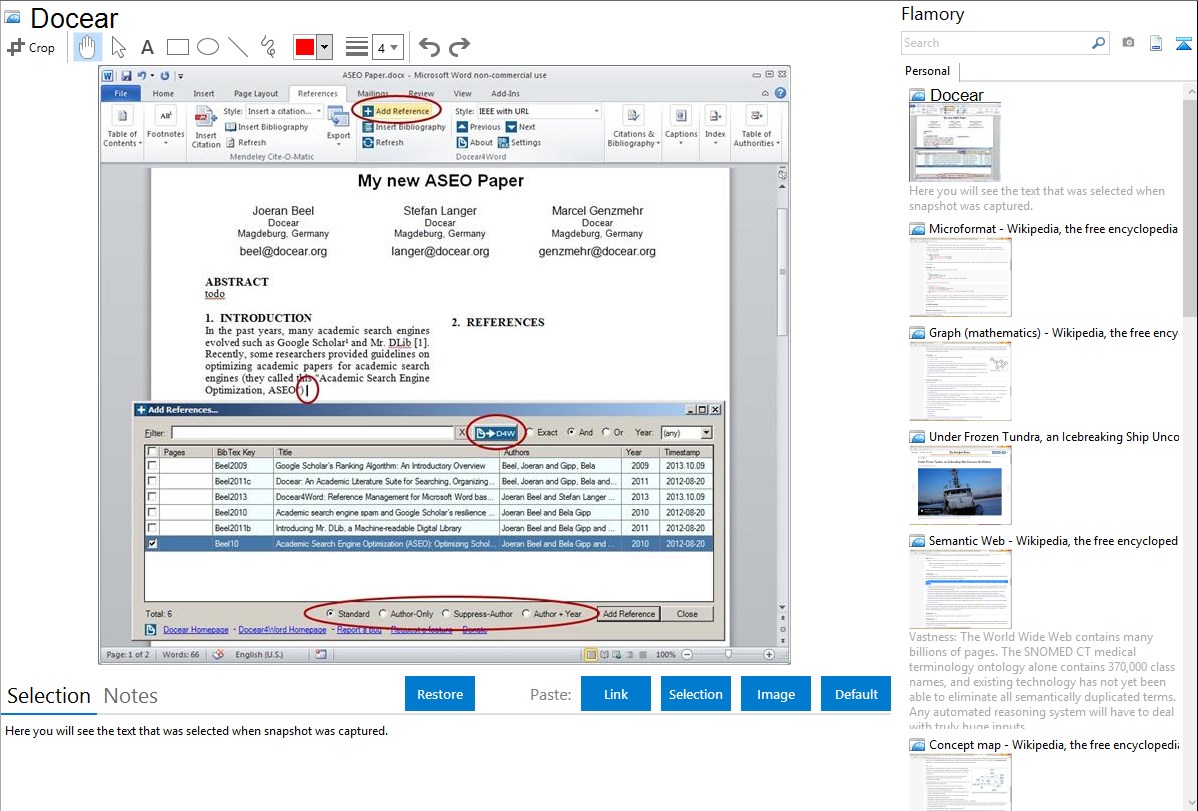Image resolution: width=1198 pixels, height=811 pixels.
Task: Click About in the Docear4Word group
Action: tap(474, 142)
